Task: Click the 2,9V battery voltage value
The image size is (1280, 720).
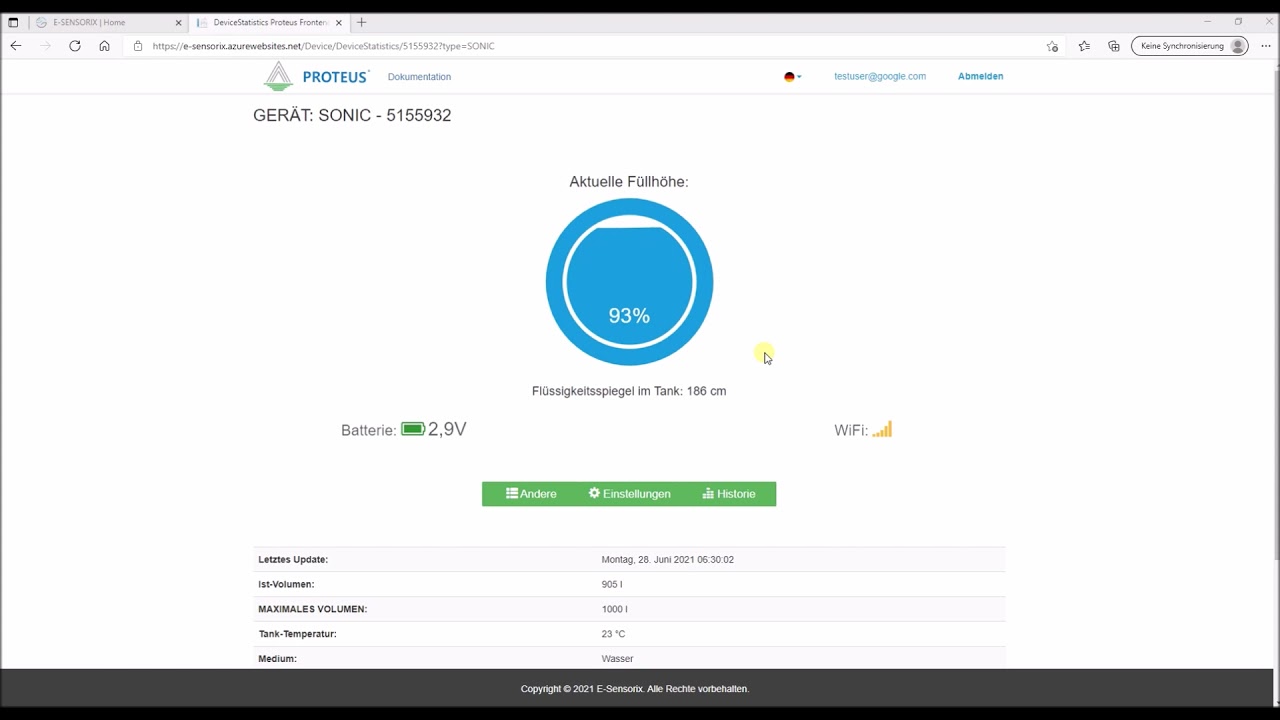Action: 447,429
